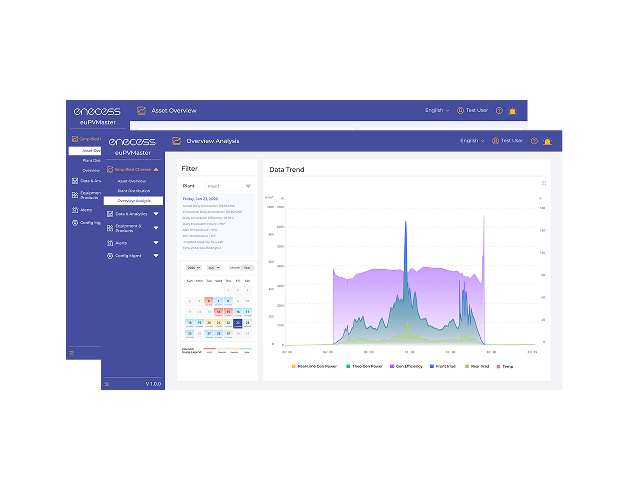Screen dimensions: 630x490
Task: Click the alarm bell icon in front window
Action: [x=546, y=142]
